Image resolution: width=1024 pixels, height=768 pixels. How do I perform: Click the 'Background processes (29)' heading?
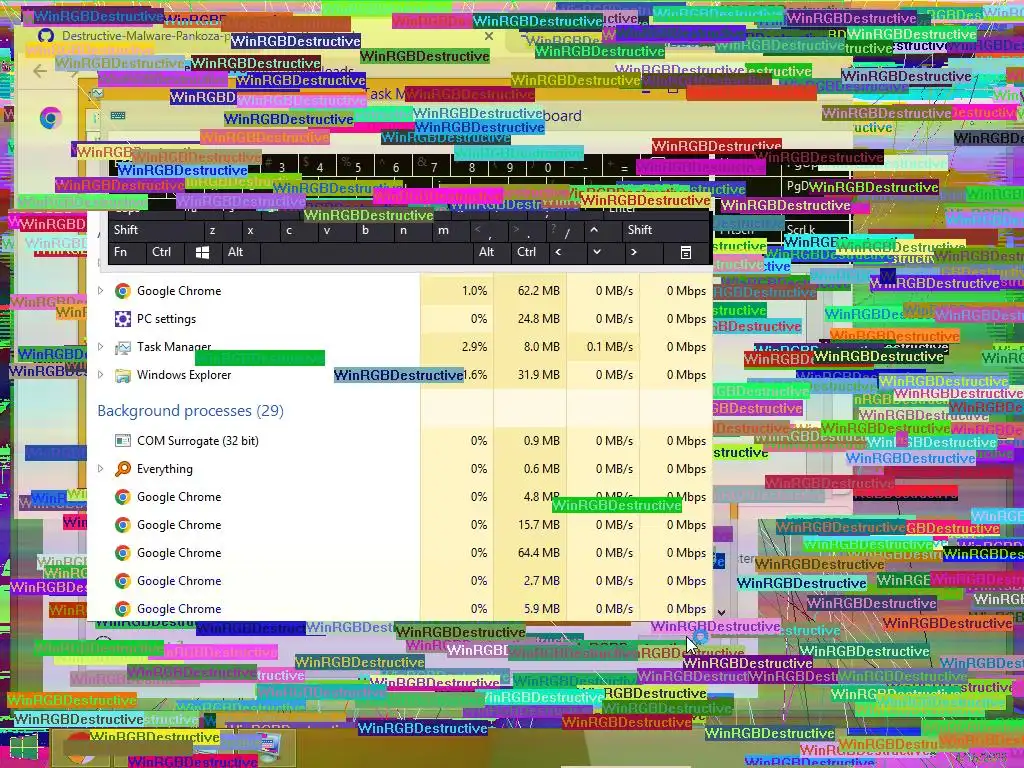190,411
